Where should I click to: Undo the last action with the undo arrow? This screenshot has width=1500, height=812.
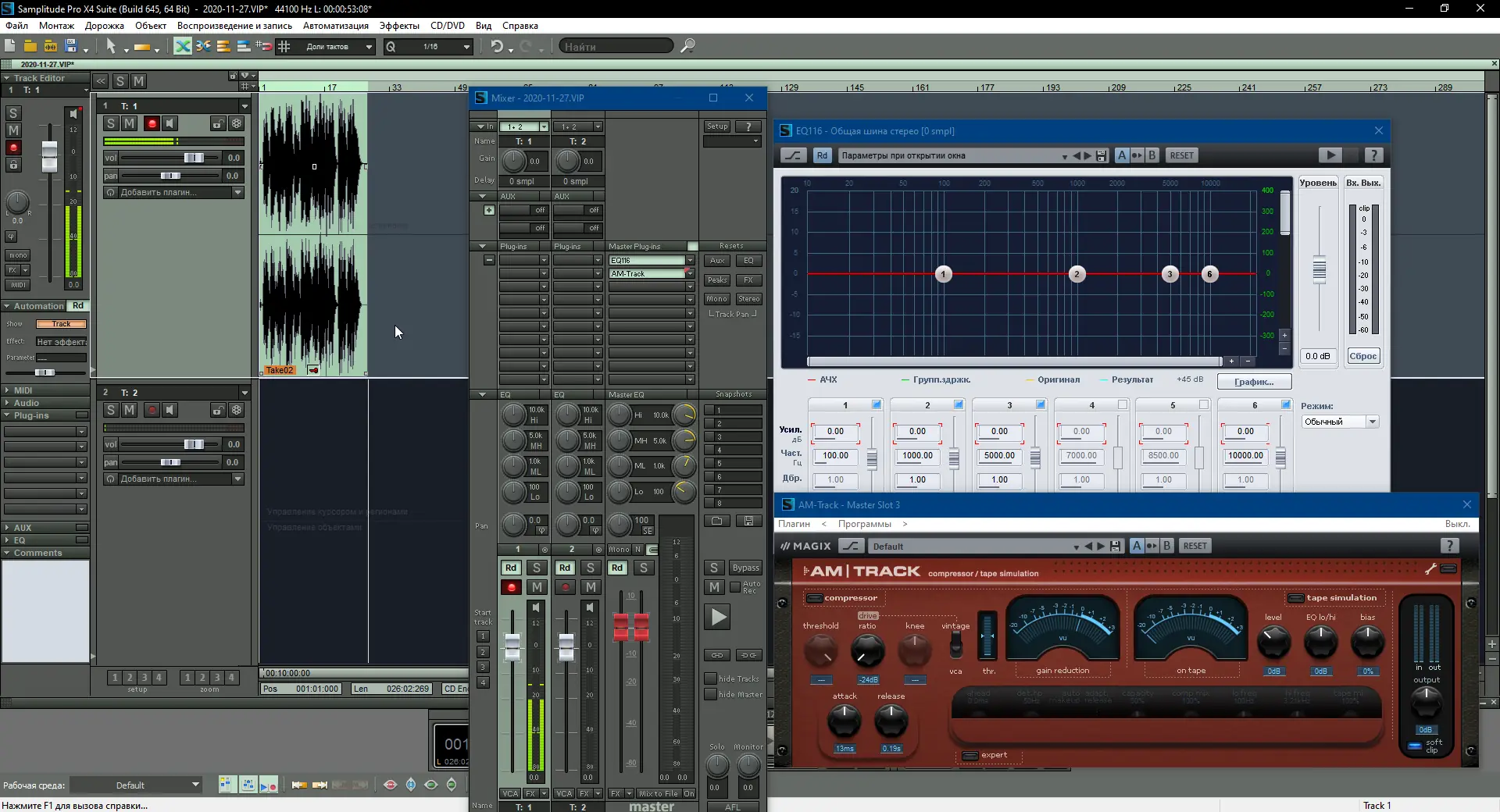click(497, 46)
